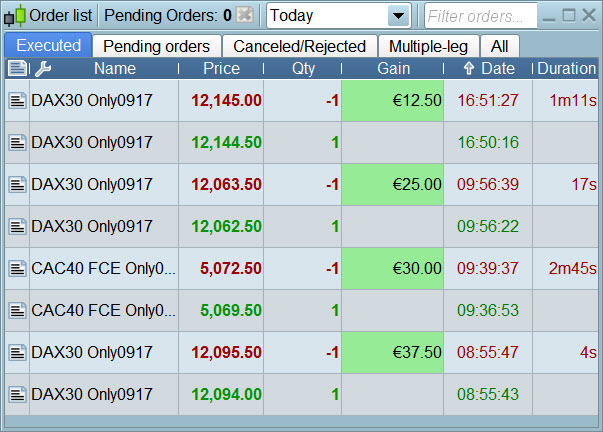This screenshot has height=432, width=603.
Task: Click the Price column header
Action: [221, 69]
